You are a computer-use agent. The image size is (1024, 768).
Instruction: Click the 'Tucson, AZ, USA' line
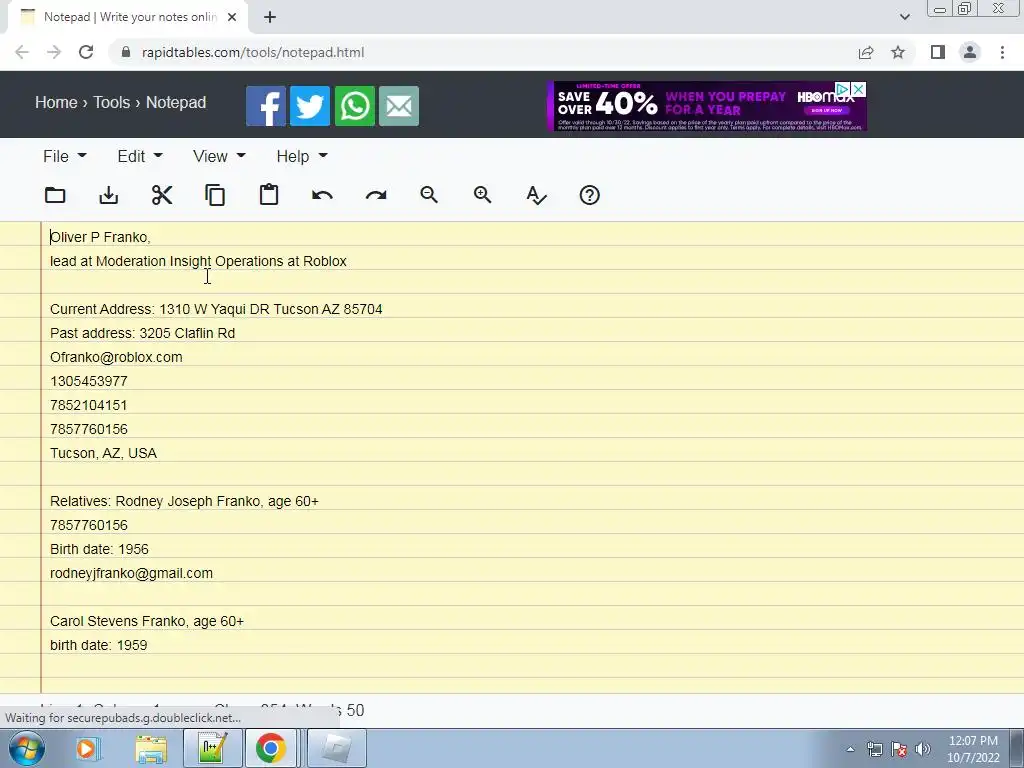point(103,453)
